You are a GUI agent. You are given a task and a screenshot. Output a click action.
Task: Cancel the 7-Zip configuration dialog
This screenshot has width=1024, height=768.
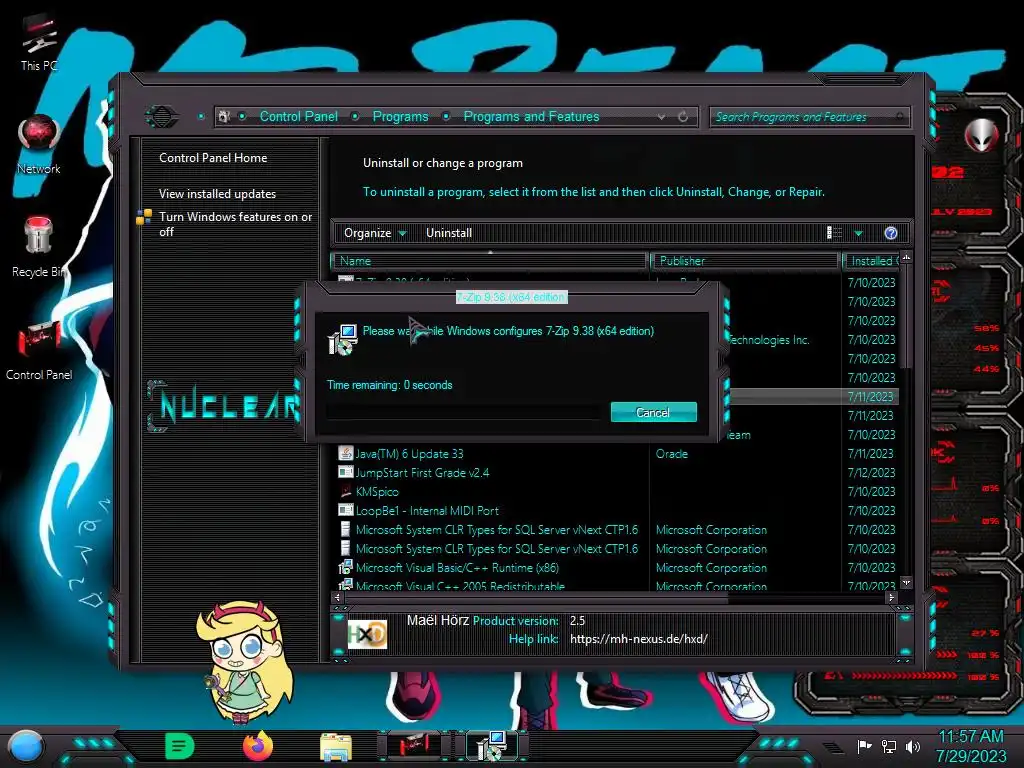(653, 412)
